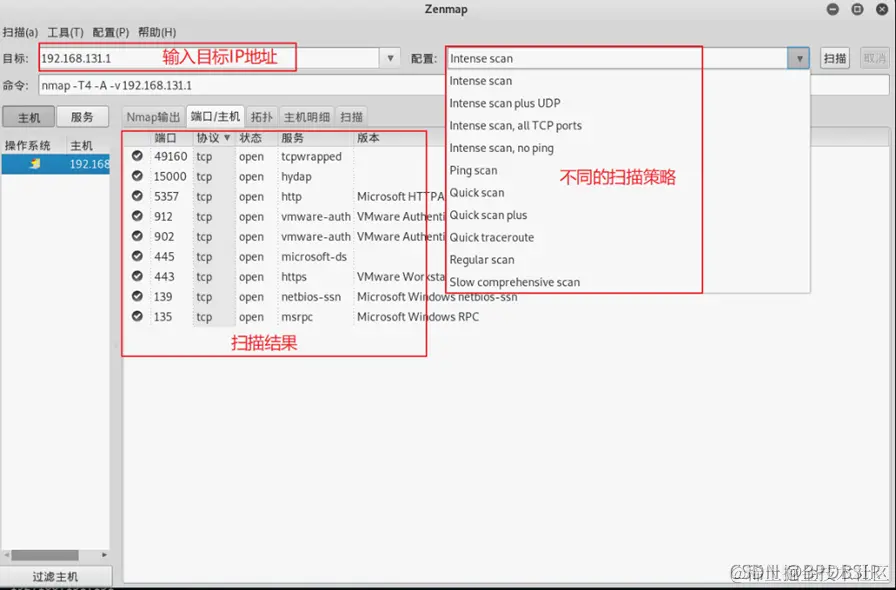This screenshot has height=590, width=896.
Task: Click the tcpwrapped service cell
Action: coord(311,156)
